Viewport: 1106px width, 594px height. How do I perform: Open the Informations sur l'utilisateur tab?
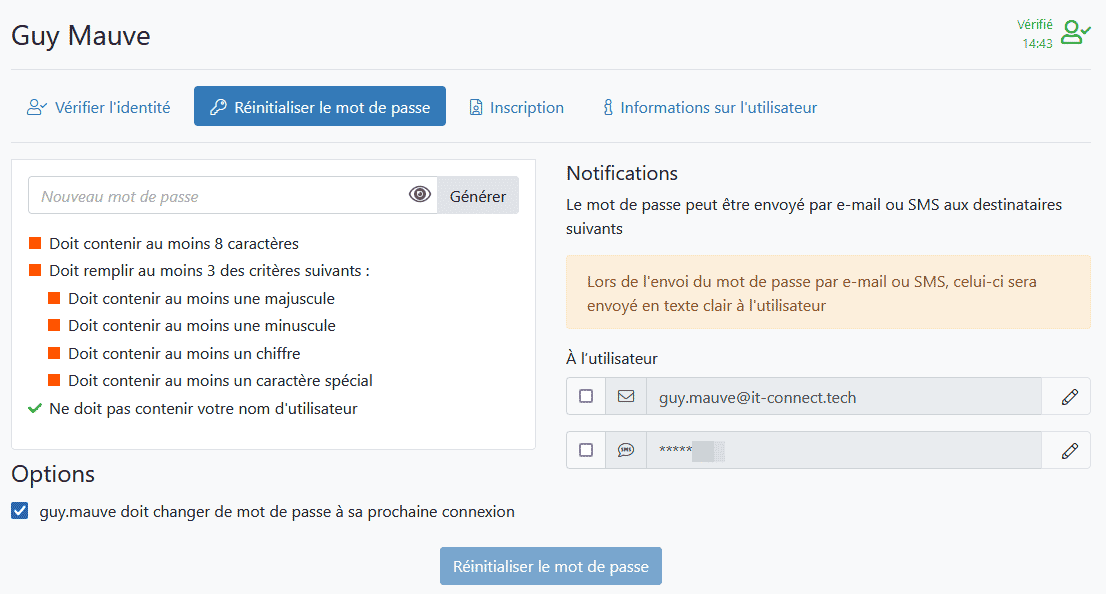tap(708, 105)
